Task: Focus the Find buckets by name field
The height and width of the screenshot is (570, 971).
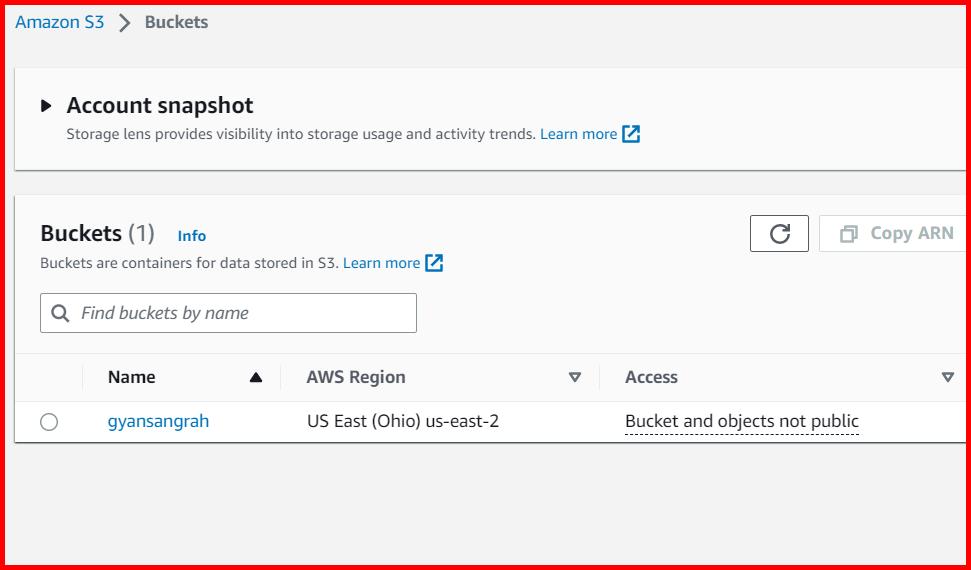Action: pyautogui.click(x=229, y=313)
